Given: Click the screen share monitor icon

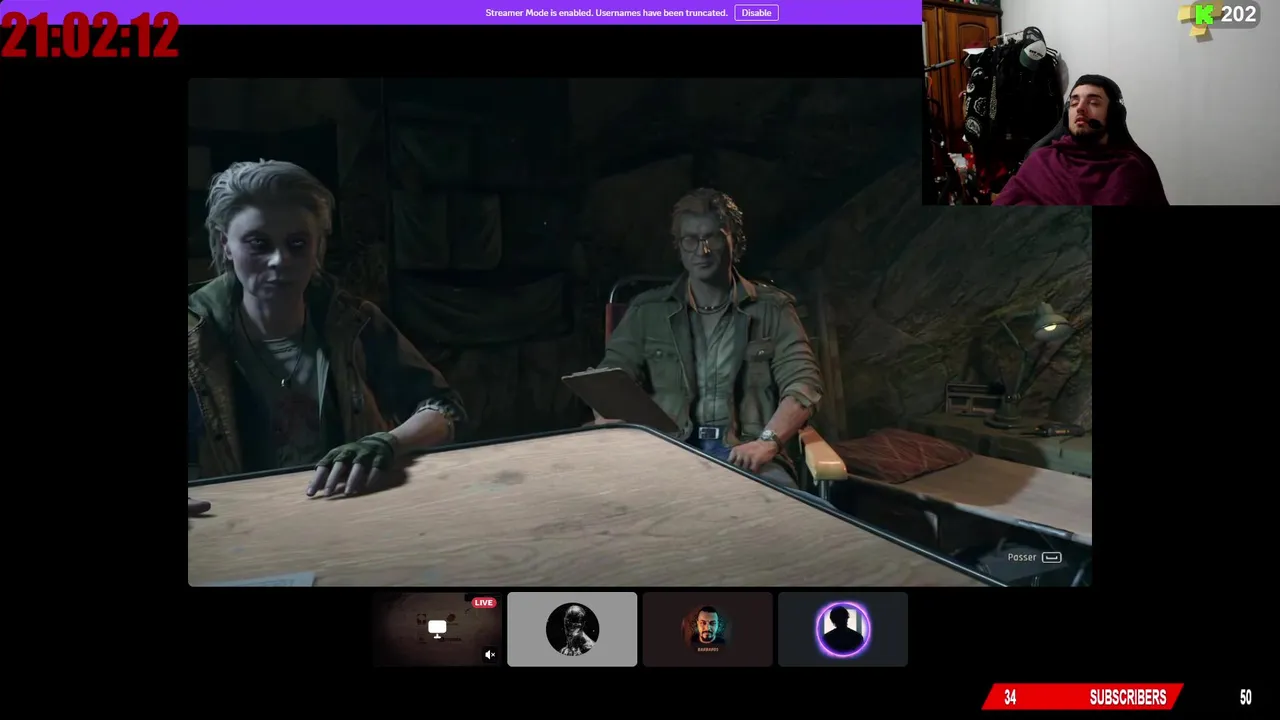Looking at the screenshot, I should tap(437, 628).
